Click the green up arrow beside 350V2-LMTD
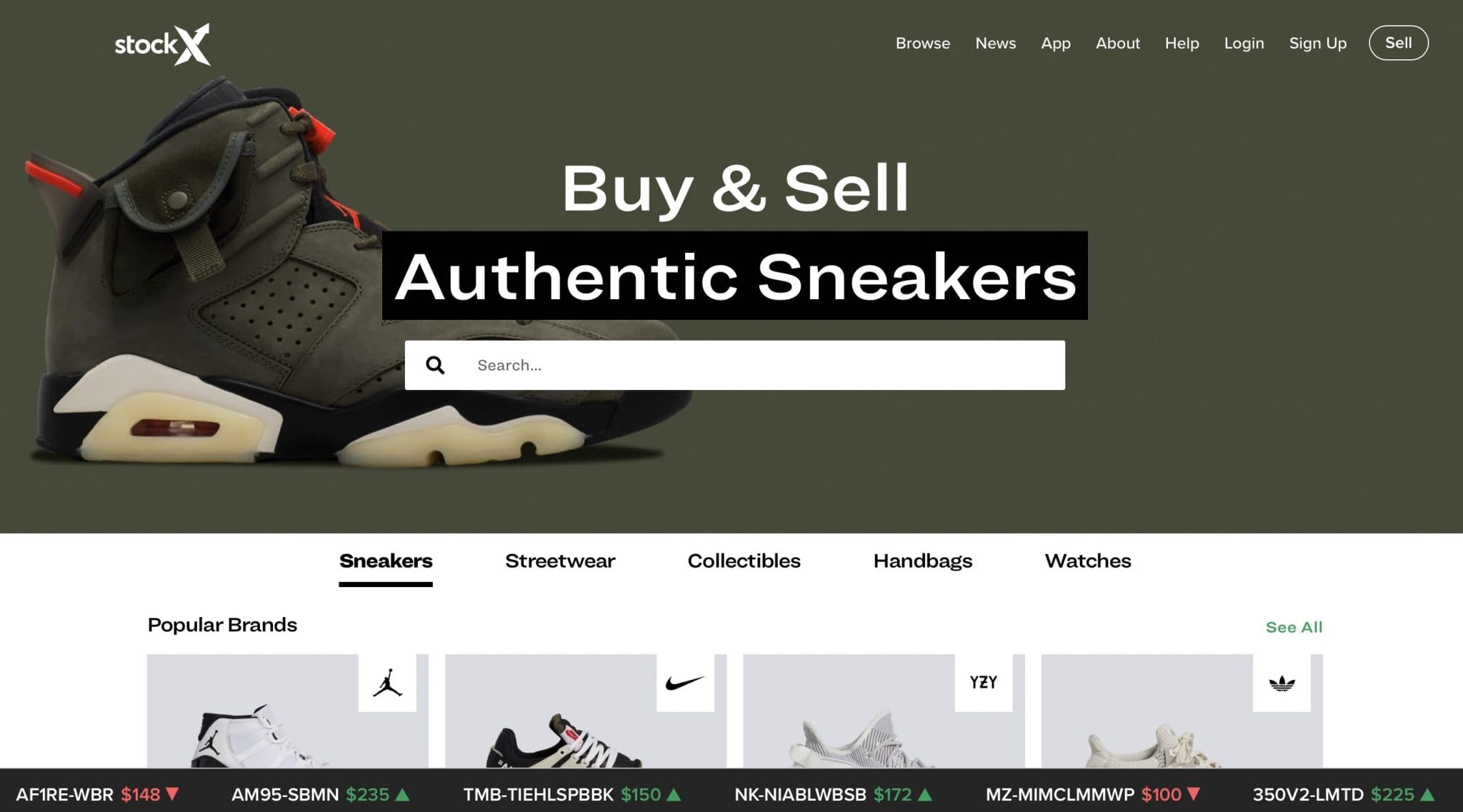The width and height of the screenshot is (1463, 812). tap(1427, 793)
